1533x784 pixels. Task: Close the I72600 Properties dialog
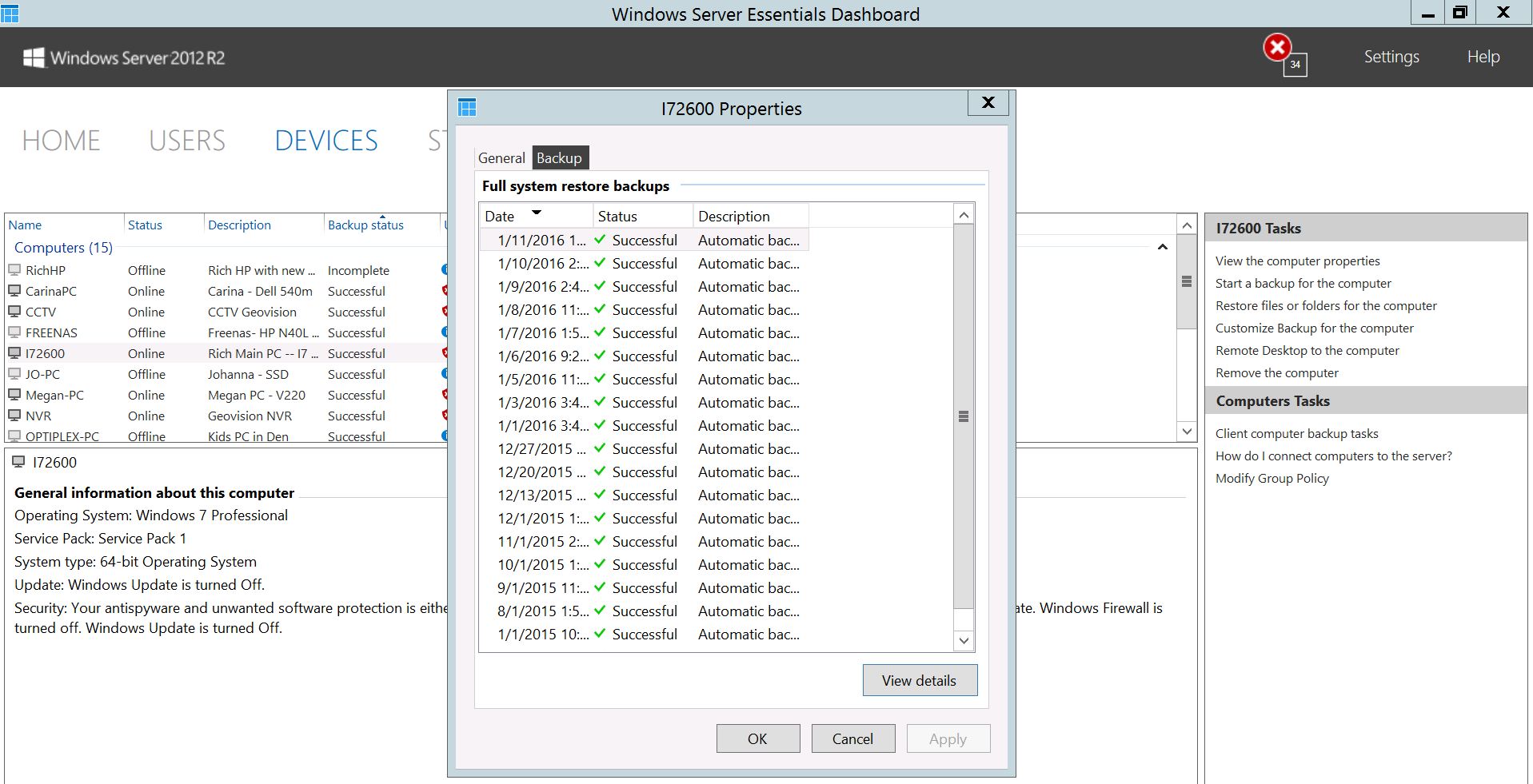tap(988, 102)
